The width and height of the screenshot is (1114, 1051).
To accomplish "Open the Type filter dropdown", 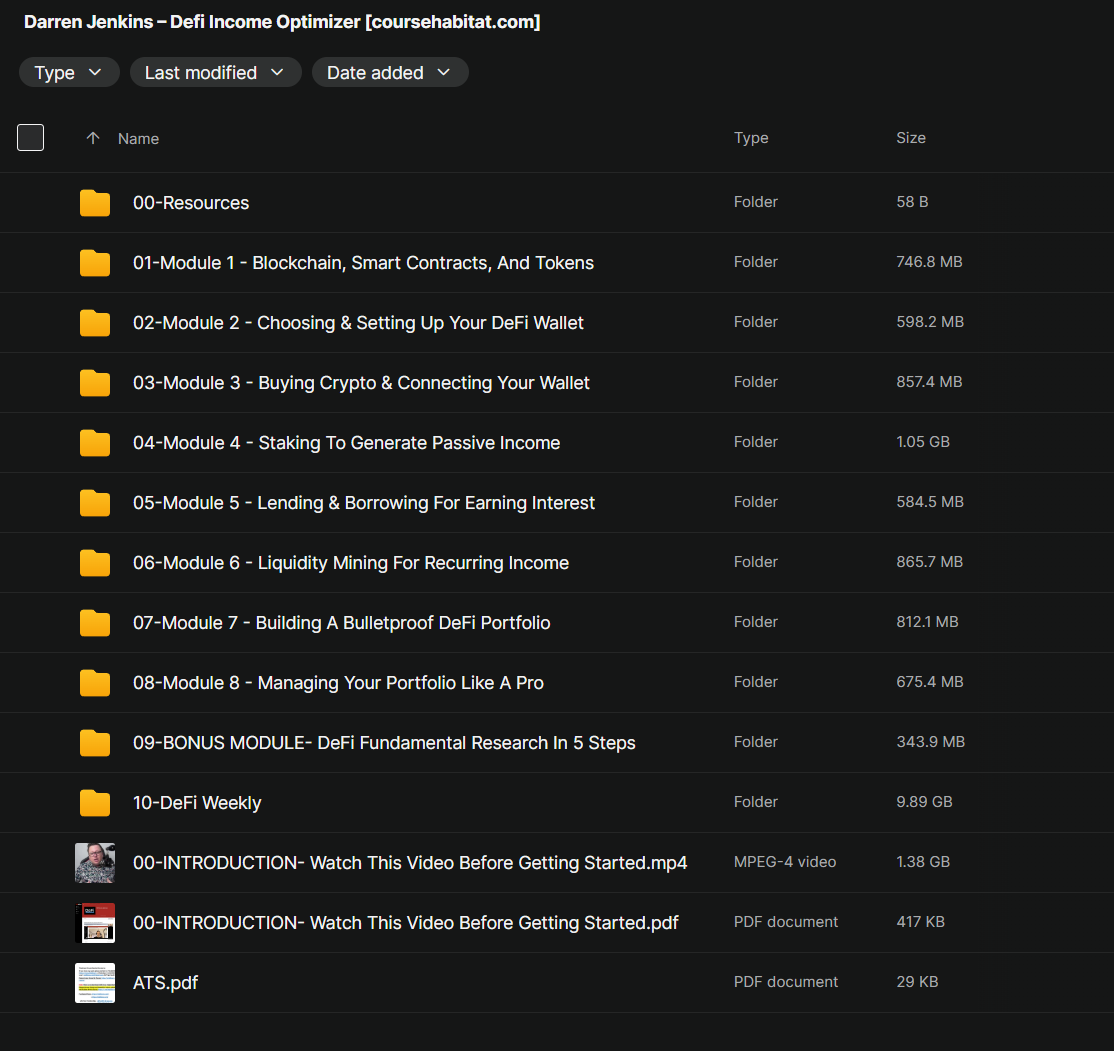I will click(x=69, y=72).
